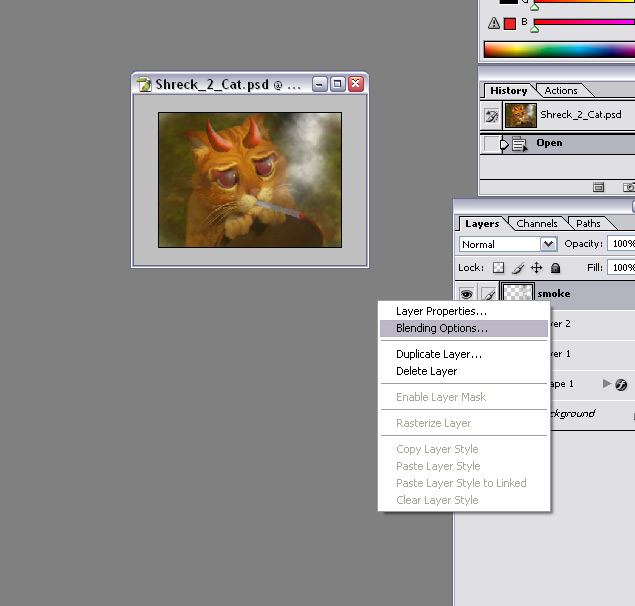Click the Shreck_2_Cat.psd snapshot name in History
Screen dimensions: 635x606
tap(581, 115)
